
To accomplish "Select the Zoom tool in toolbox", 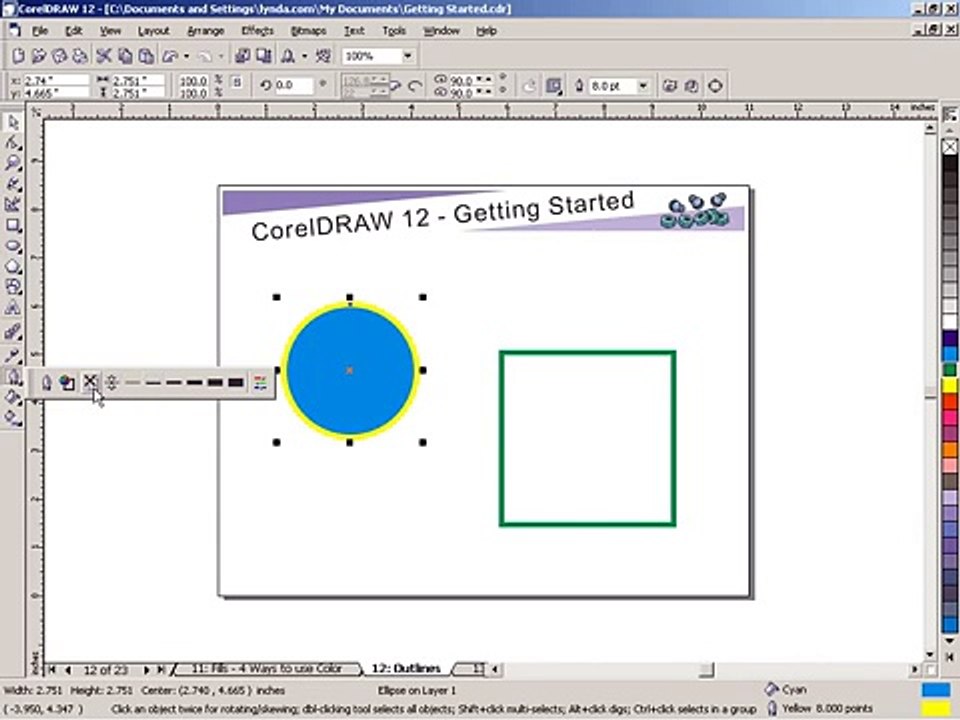I will point(13,163).
